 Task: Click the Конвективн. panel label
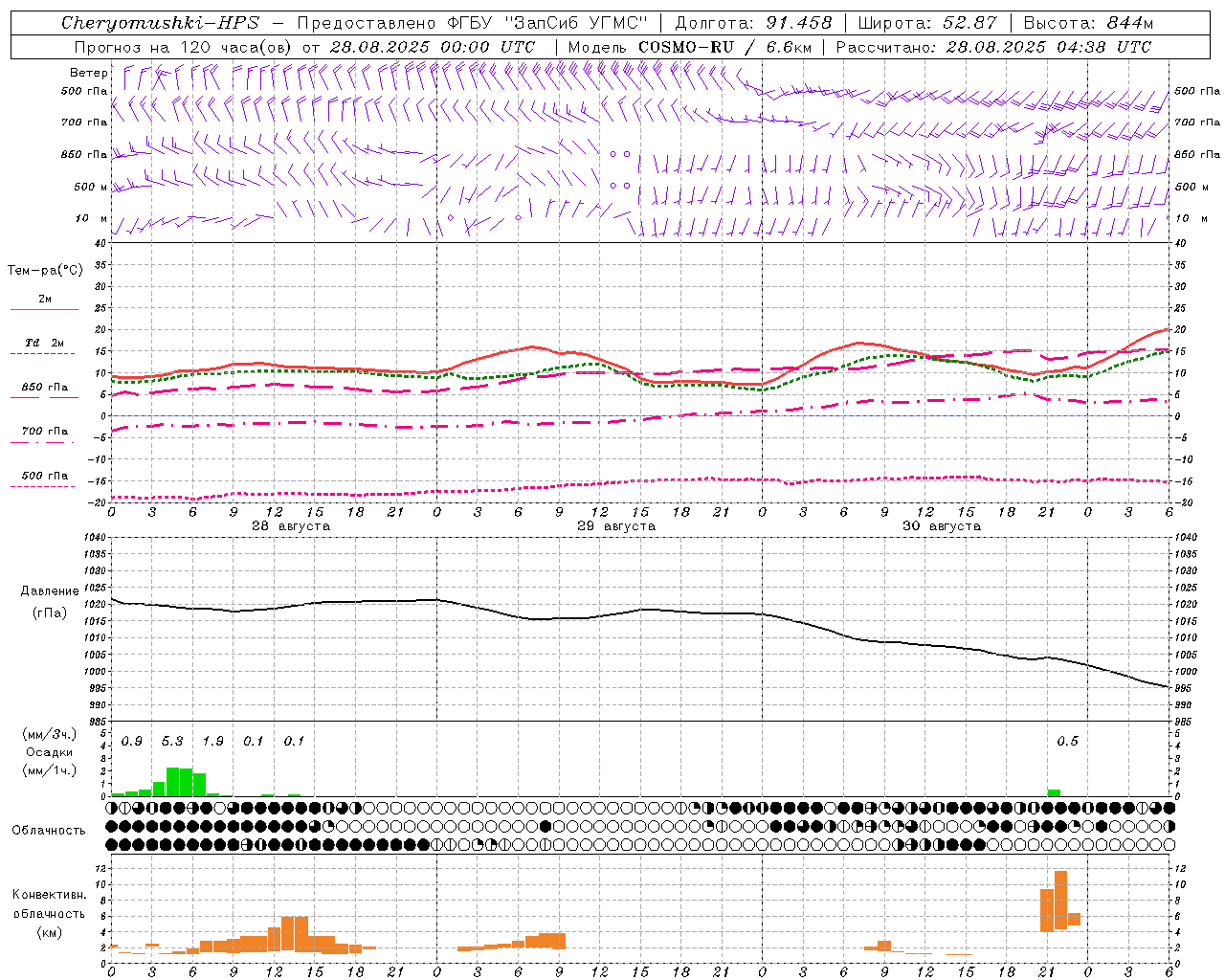coord(49,895)
